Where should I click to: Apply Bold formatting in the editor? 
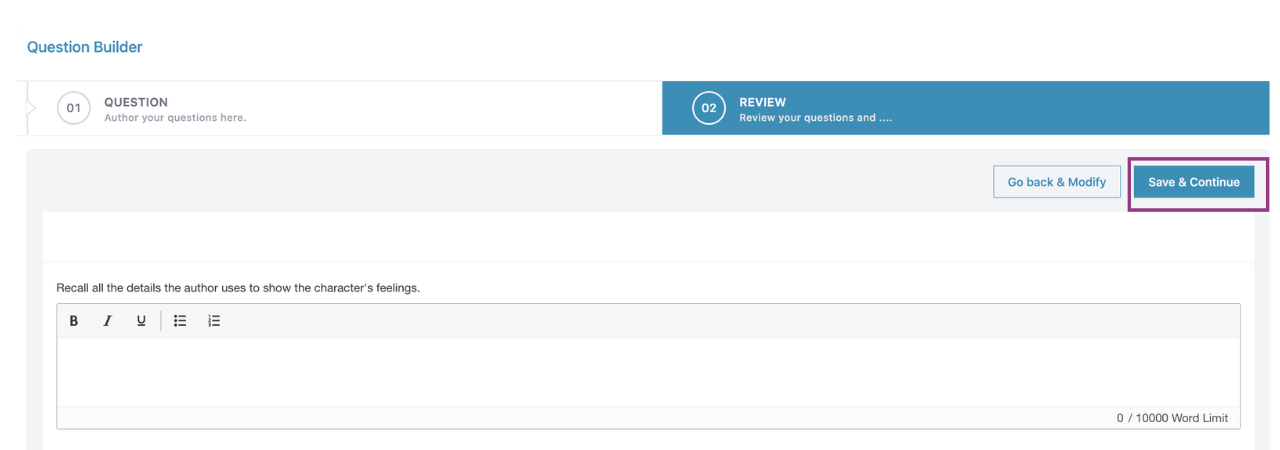click(74, 321)
